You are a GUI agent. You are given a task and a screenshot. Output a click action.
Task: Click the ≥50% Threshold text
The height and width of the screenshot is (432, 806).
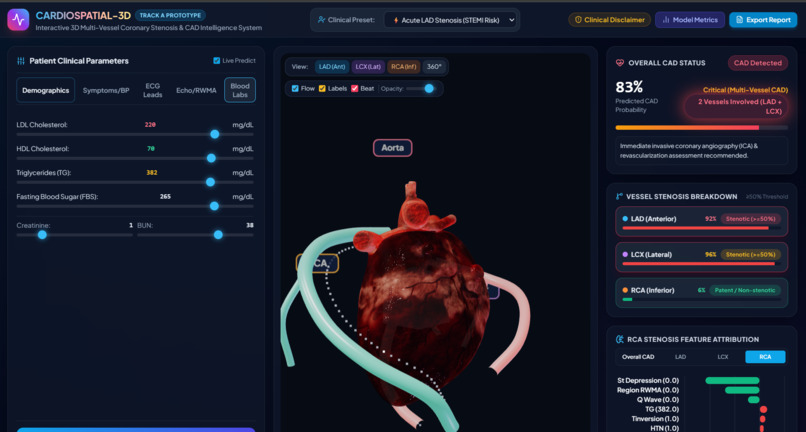tap(766, 196)
